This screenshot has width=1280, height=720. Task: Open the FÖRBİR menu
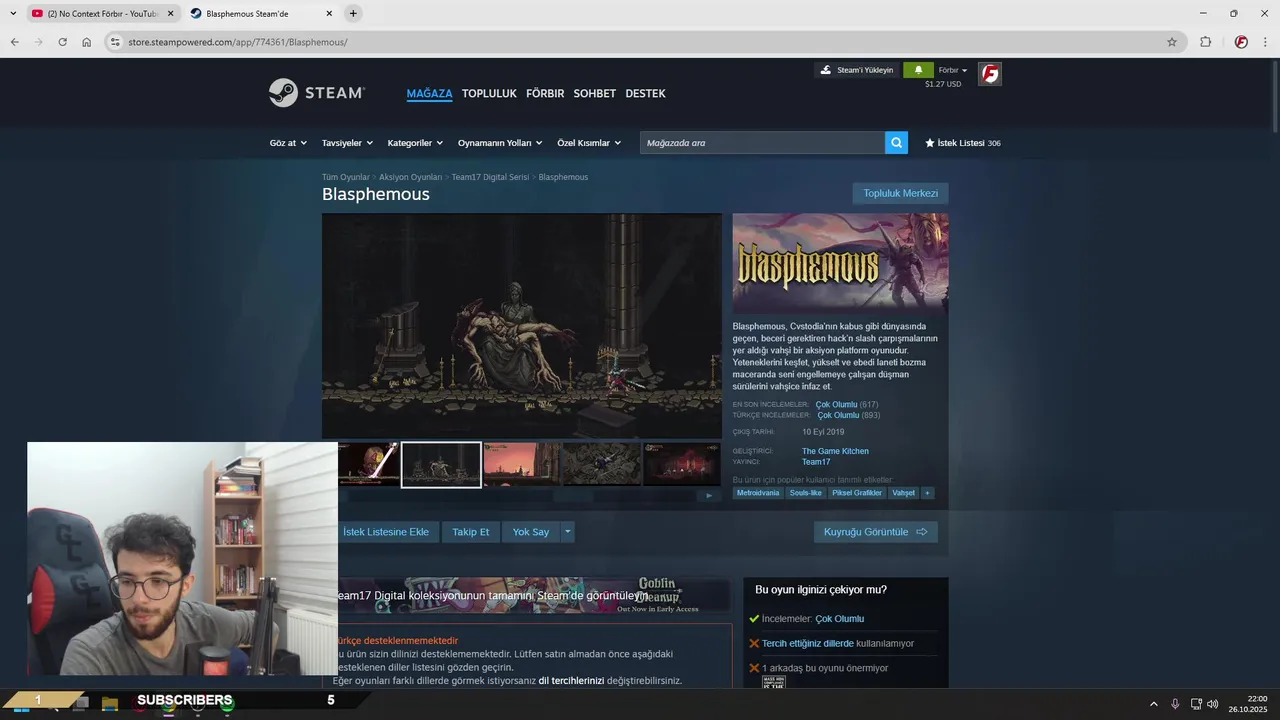545,93
